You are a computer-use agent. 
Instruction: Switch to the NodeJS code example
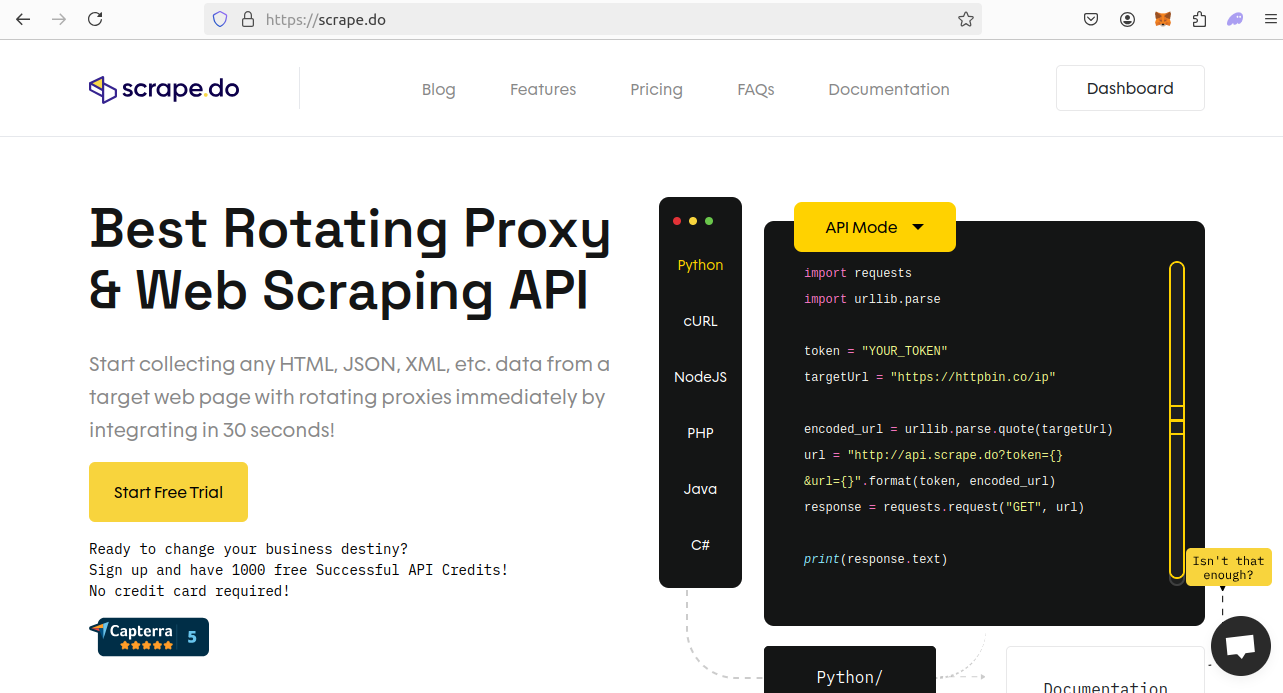click(700, 377)
